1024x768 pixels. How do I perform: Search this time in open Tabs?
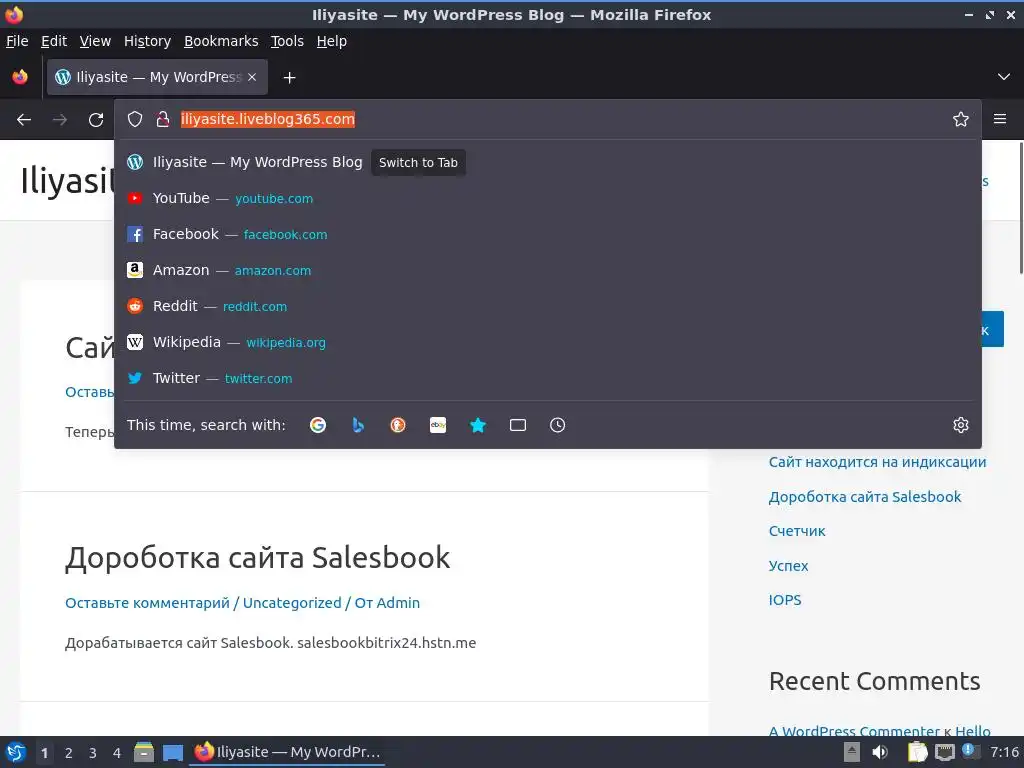point(518,425)
